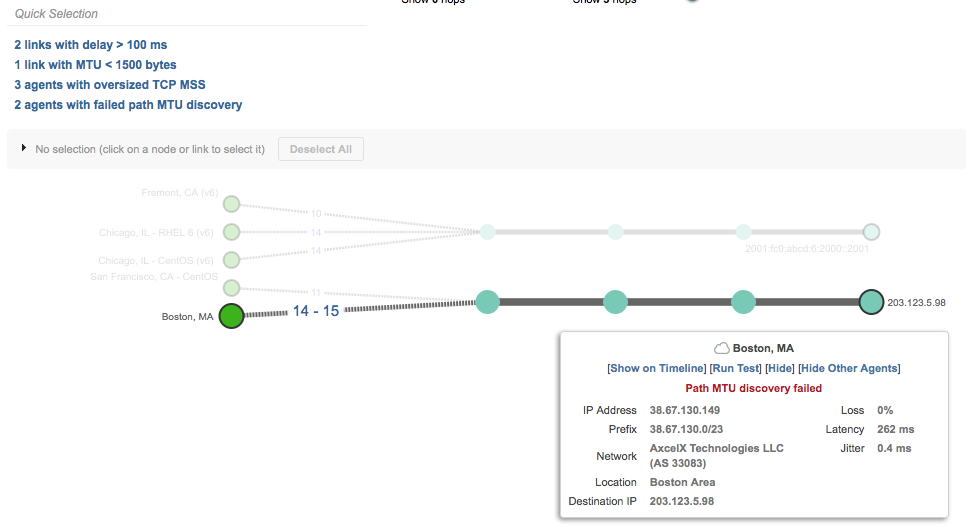This screenshot has height=532, width=966.
Task: Expand the No selection disclosure triangle
Action: pos(23,148)
